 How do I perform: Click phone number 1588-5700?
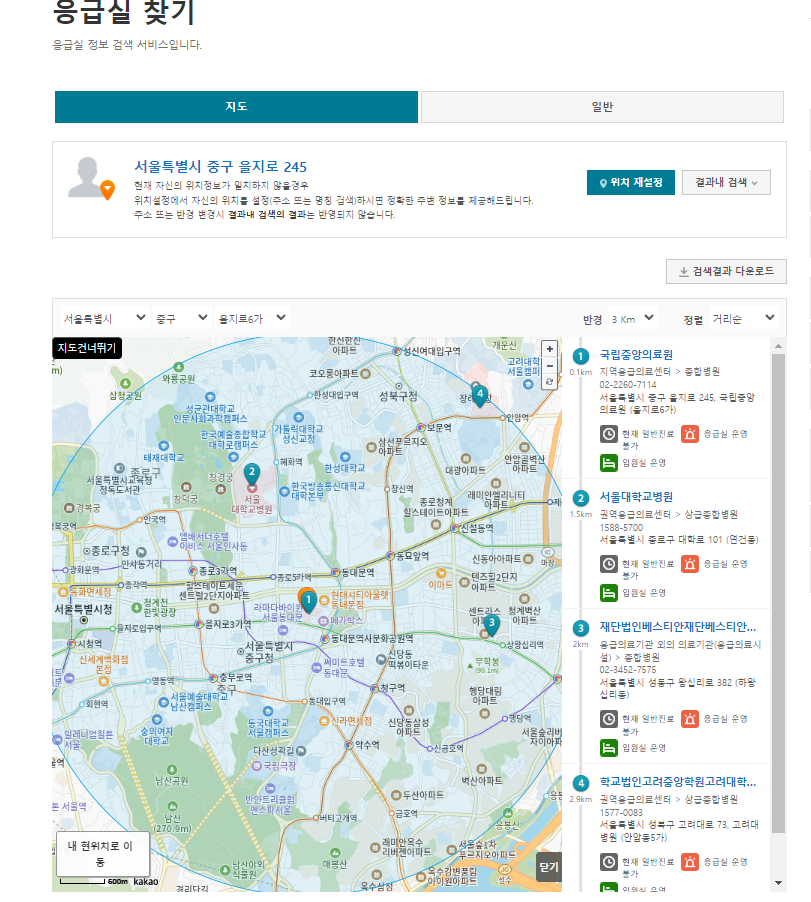621,527
